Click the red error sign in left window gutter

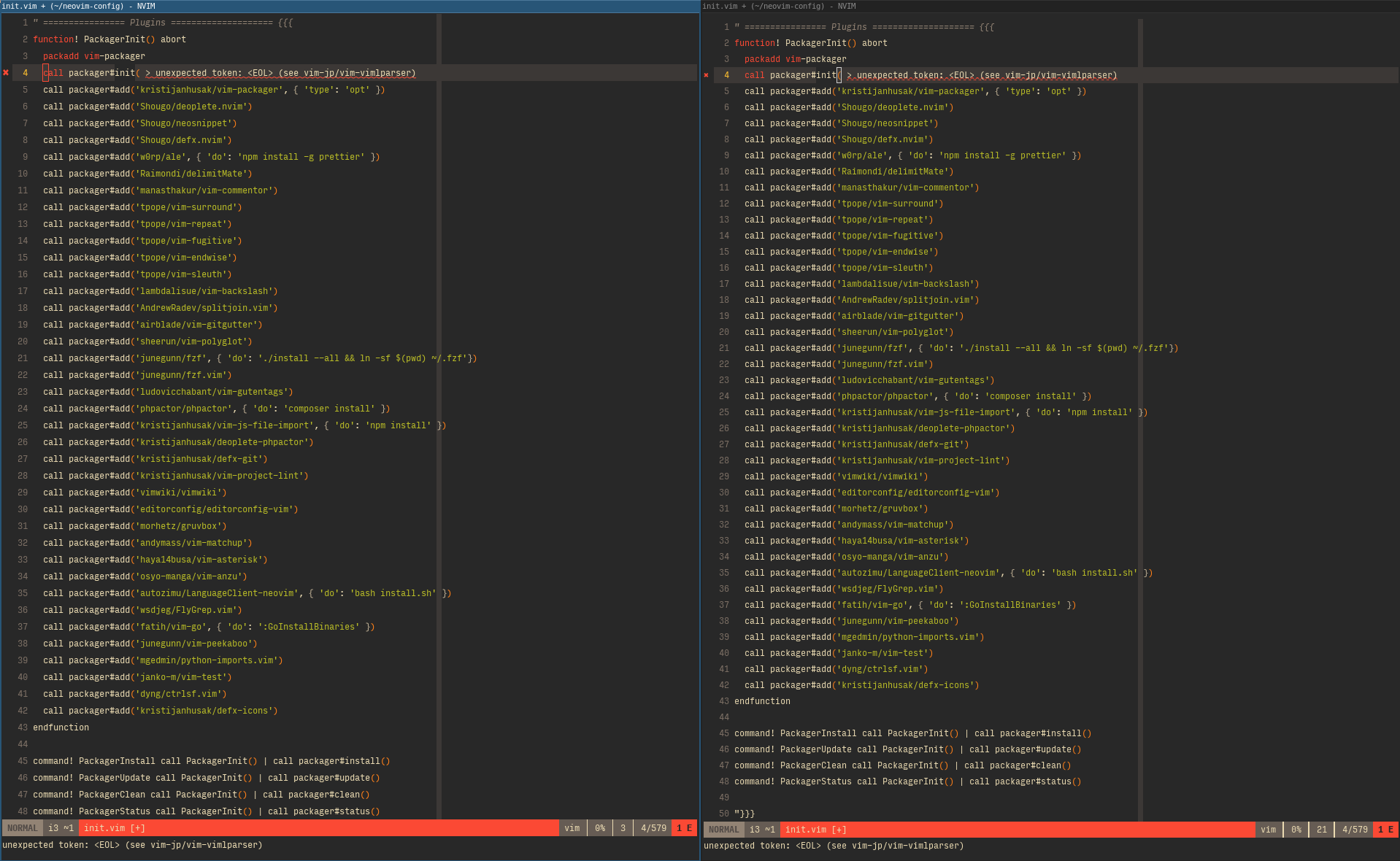coord(6,73)
